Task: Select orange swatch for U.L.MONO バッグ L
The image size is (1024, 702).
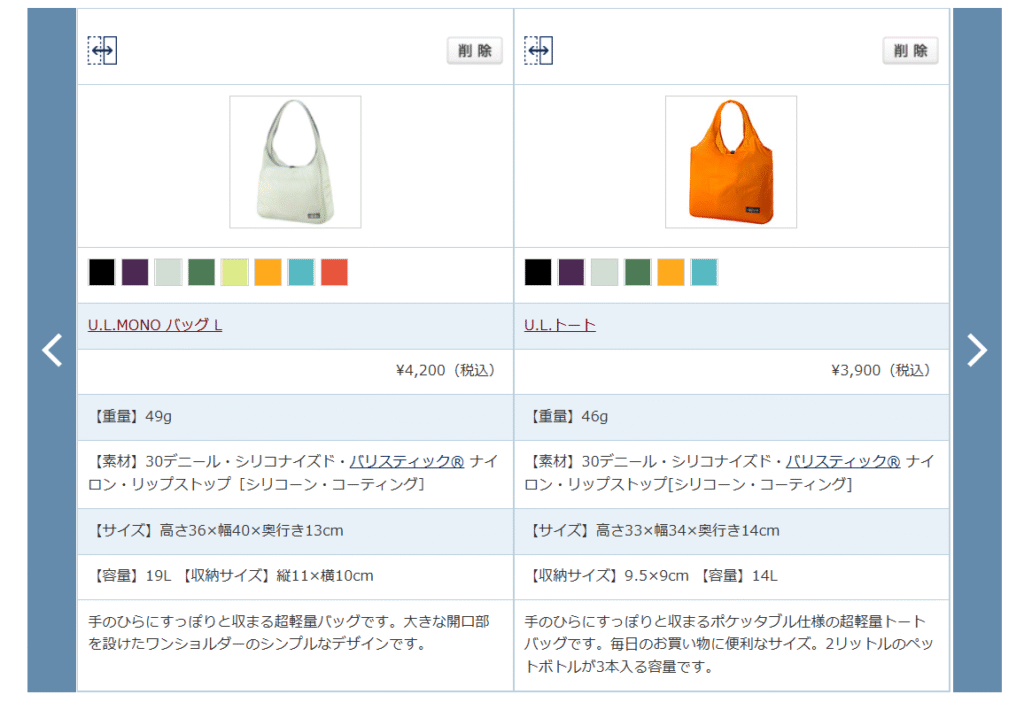Action: click(268, 272)
